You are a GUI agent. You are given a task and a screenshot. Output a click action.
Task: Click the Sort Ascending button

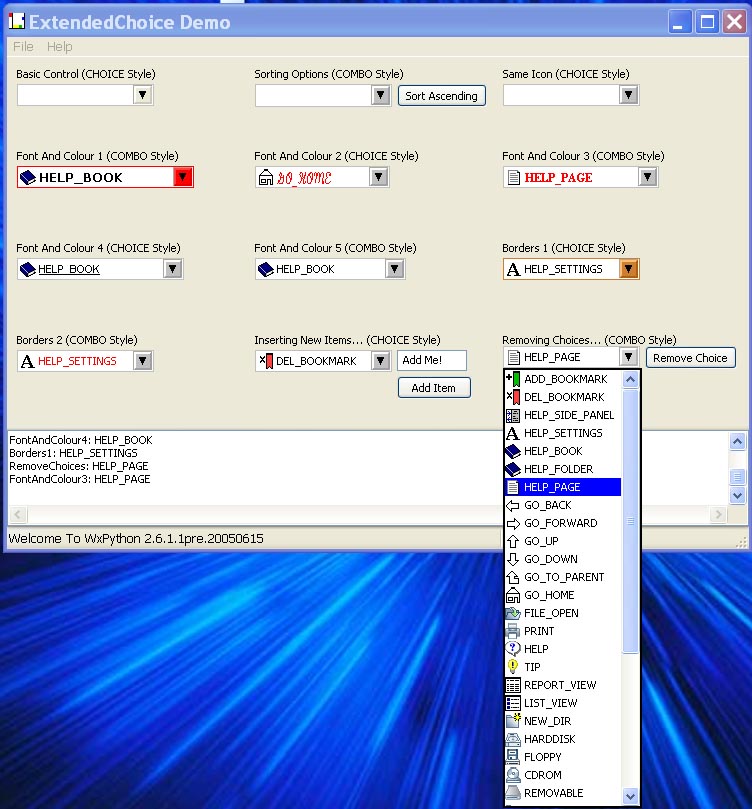click(x=441, y=96)
